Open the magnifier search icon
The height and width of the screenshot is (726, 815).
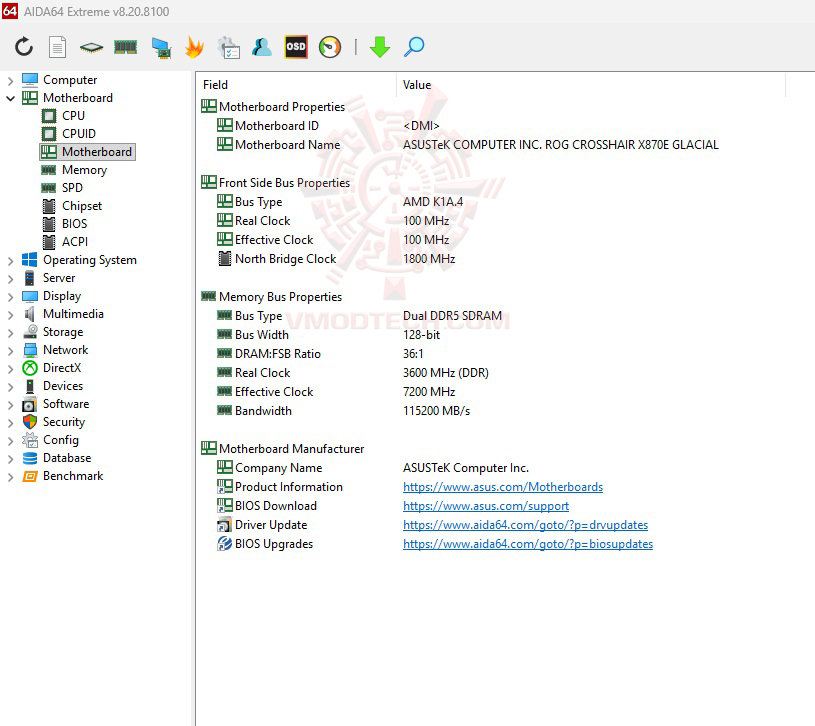tap(414, 47)
